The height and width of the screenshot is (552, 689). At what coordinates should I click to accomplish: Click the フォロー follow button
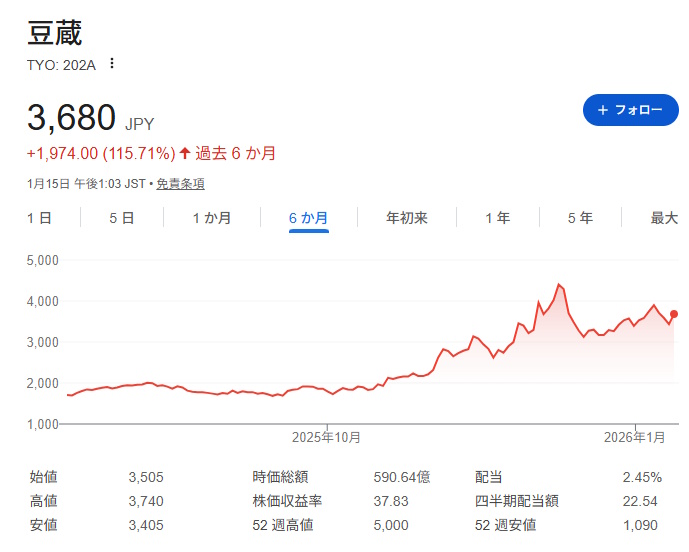630,110
